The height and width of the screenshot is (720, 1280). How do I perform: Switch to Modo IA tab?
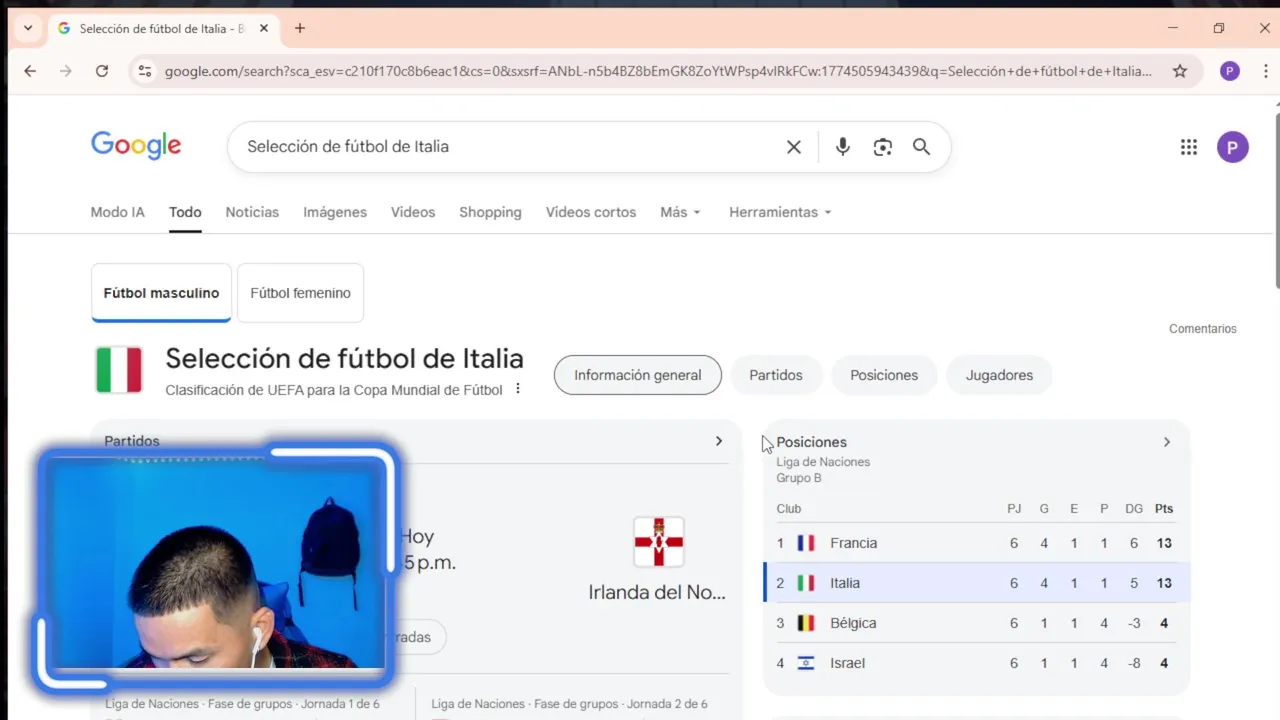118,212
